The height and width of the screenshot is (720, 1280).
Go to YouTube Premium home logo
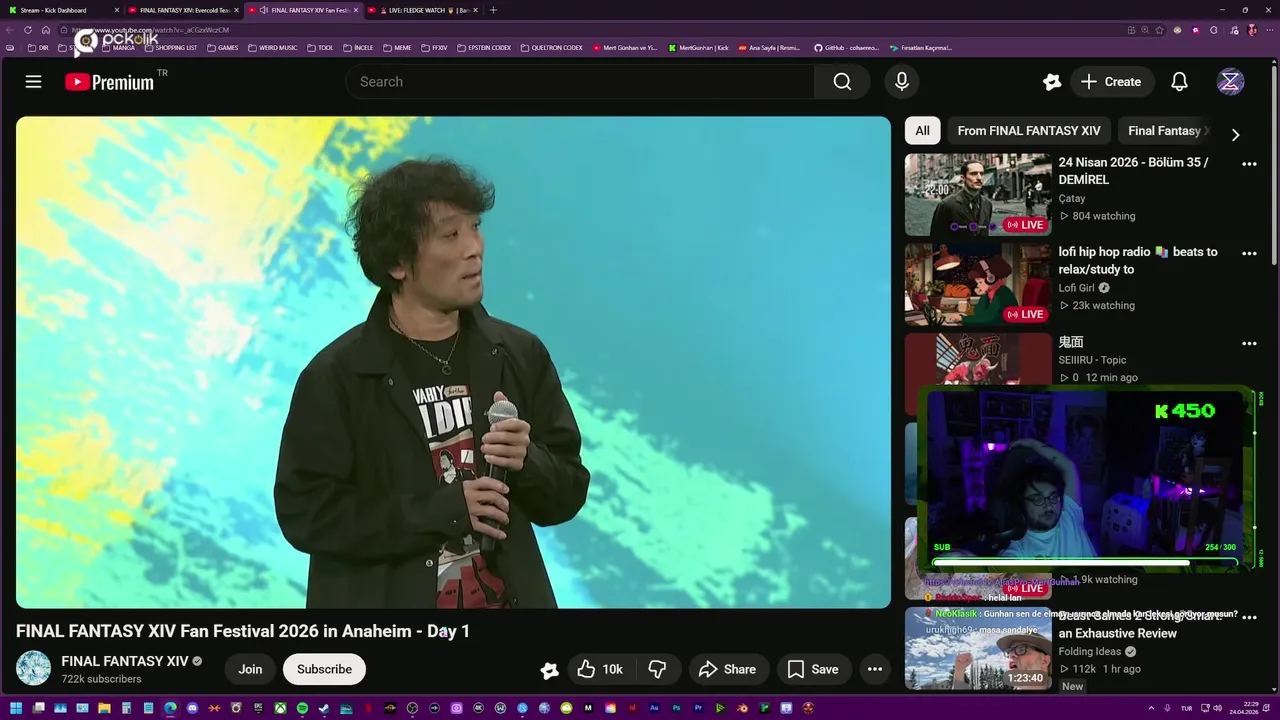point(110,82)
